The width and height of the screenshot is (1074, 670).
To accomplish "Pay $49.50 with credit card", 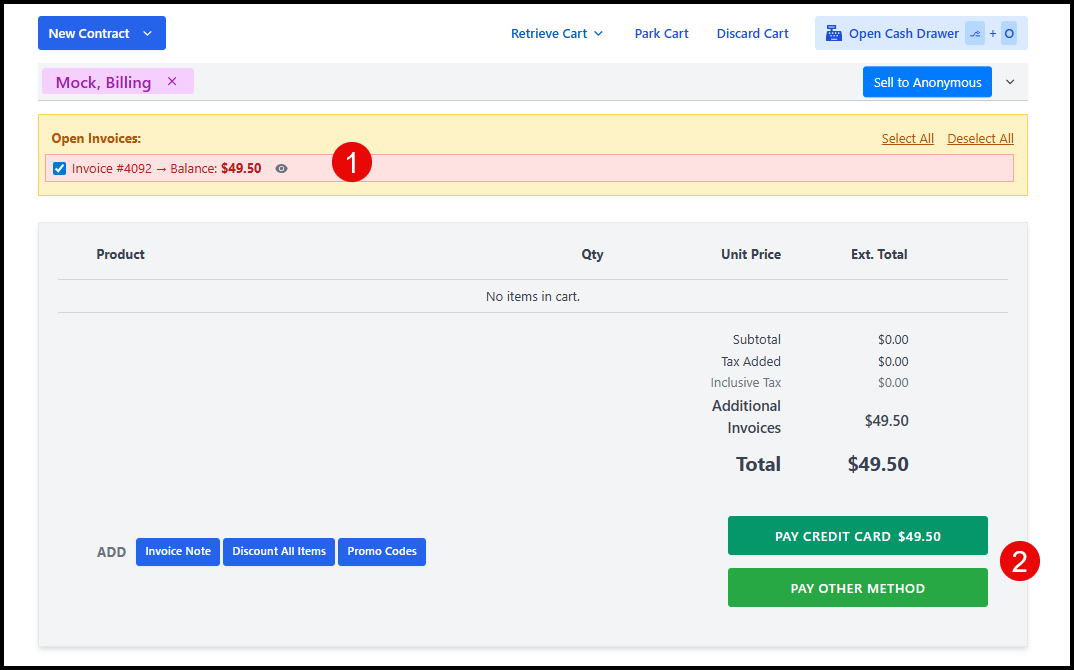I will coord(857,536).
